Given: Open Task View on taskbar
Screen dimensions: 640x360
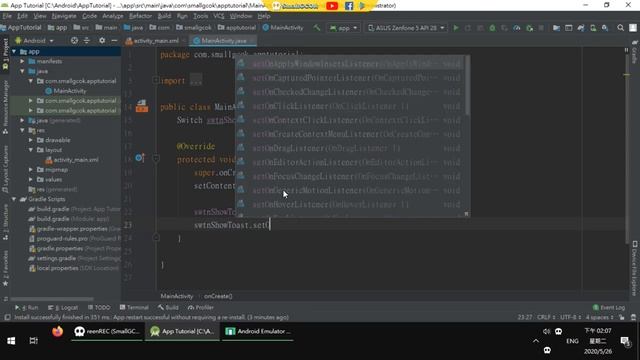Looking at the screenshot, I should tap(33, 340).
